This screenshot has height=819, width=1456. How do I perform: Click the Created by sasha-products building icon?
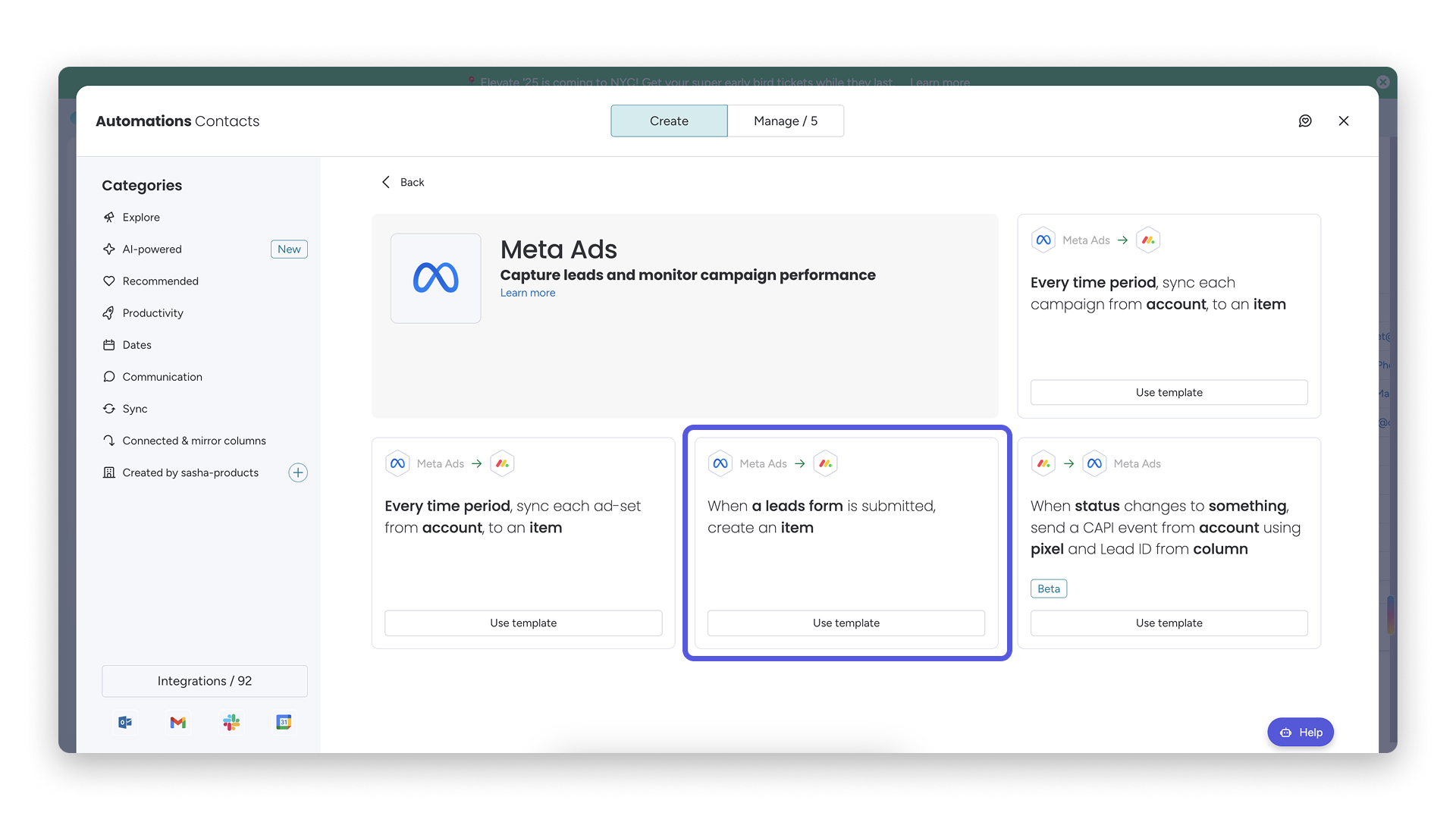point(109,472)
